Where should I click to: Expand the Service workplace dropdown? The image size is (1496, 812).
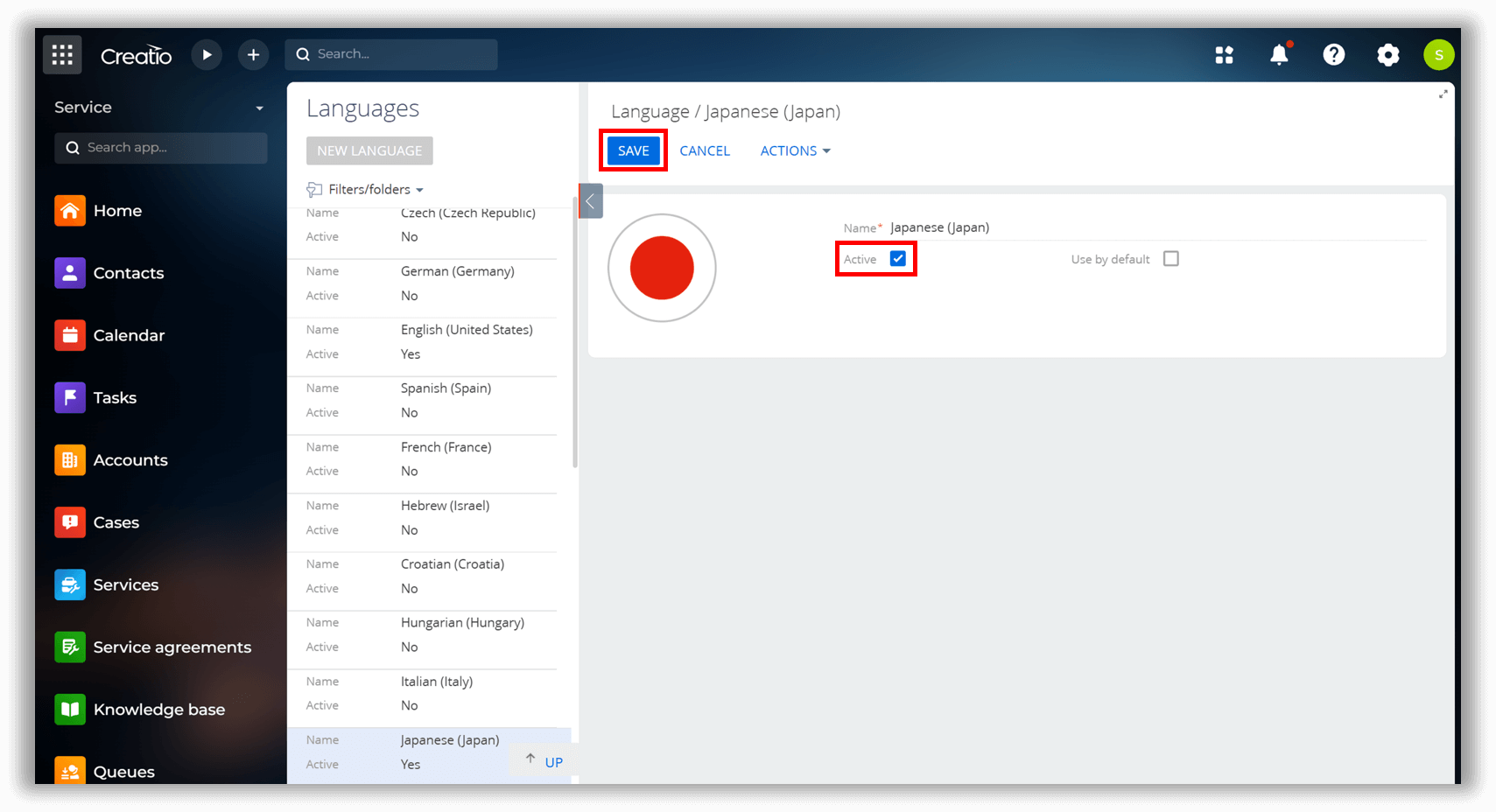point(259,108)
